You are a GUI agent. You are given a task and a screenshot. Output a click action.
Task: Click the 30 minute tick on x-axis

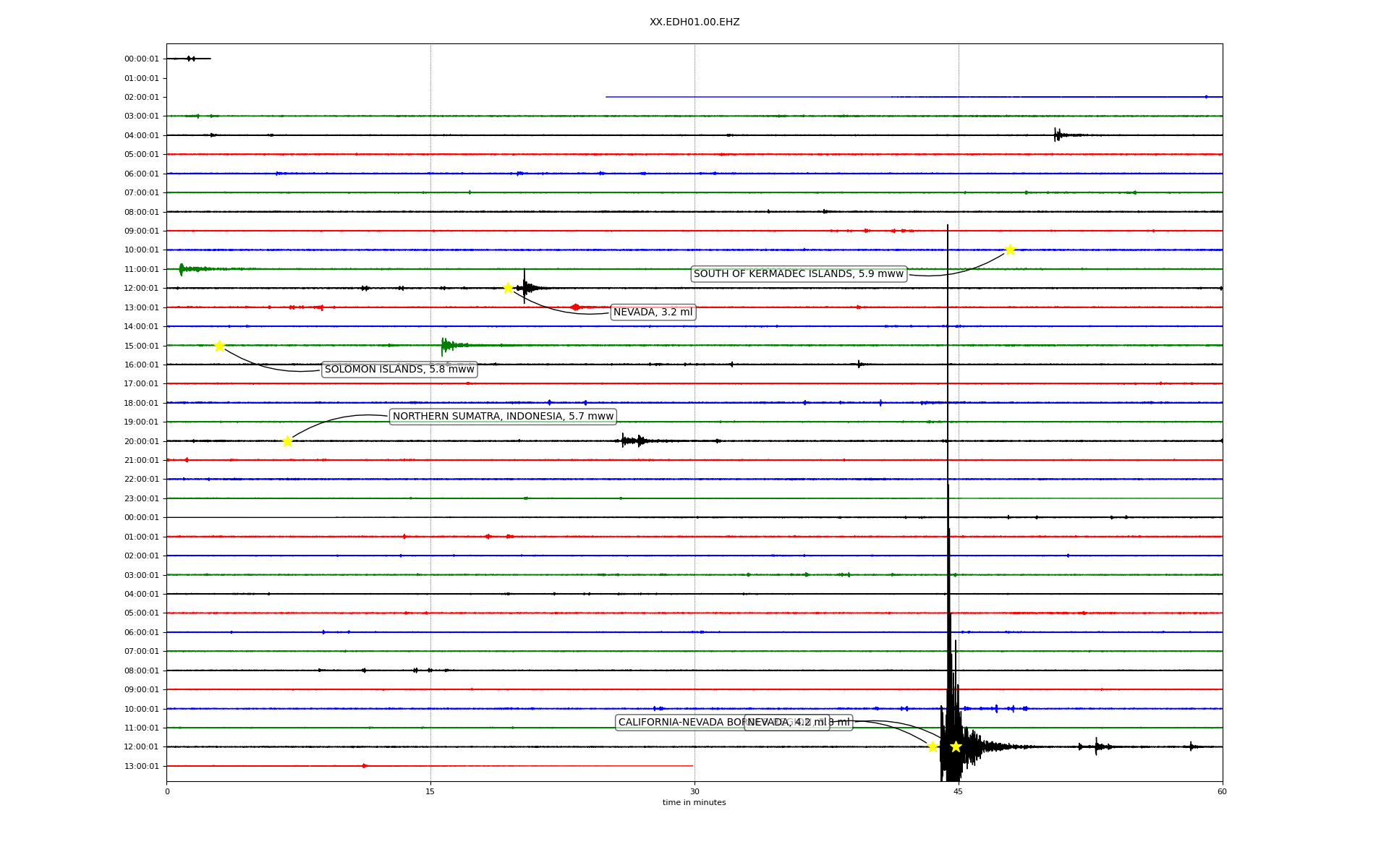click(694, 791)
